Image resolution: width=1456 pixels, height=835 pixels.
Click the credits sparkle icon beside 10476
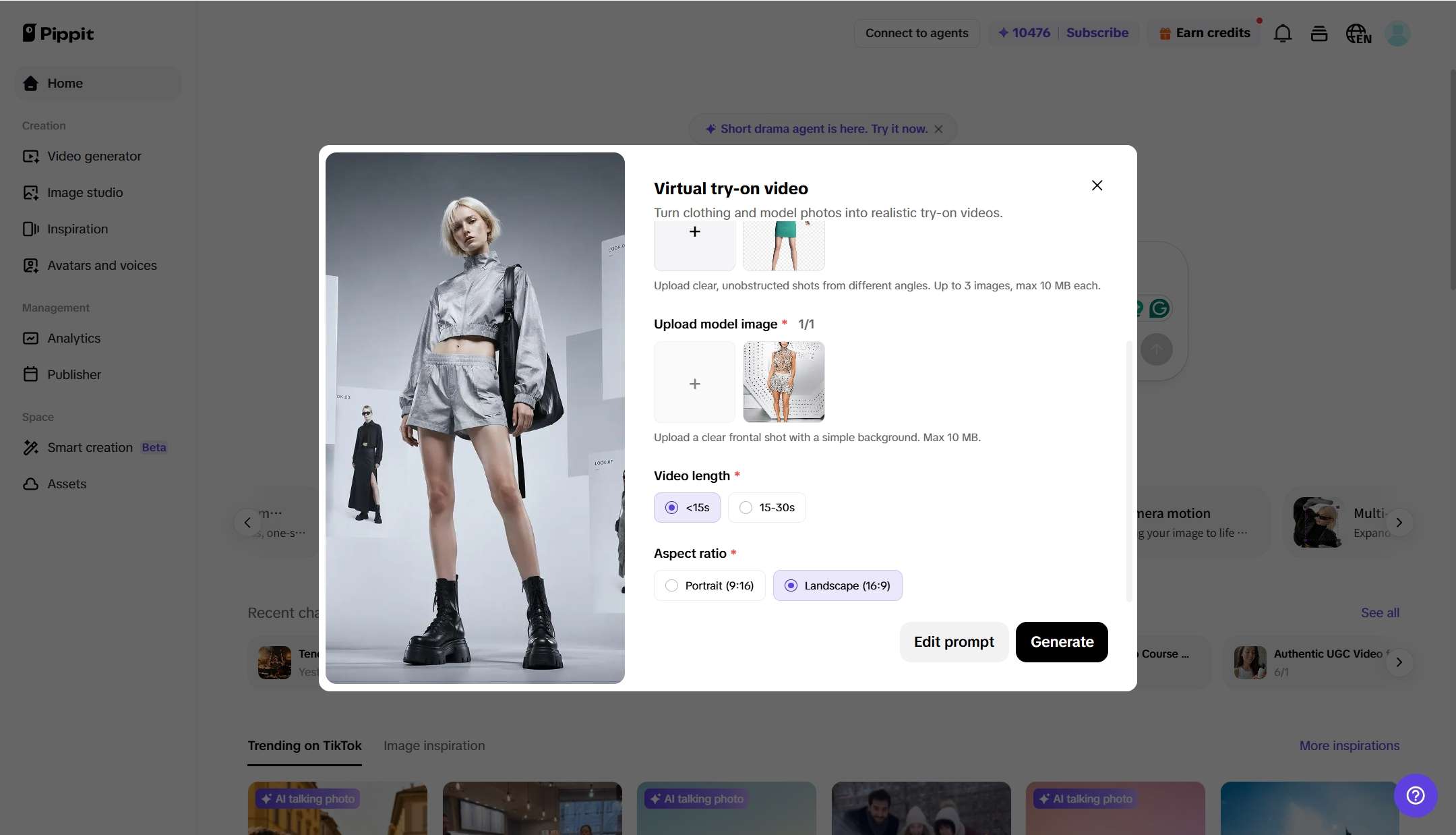(1003, 32)
